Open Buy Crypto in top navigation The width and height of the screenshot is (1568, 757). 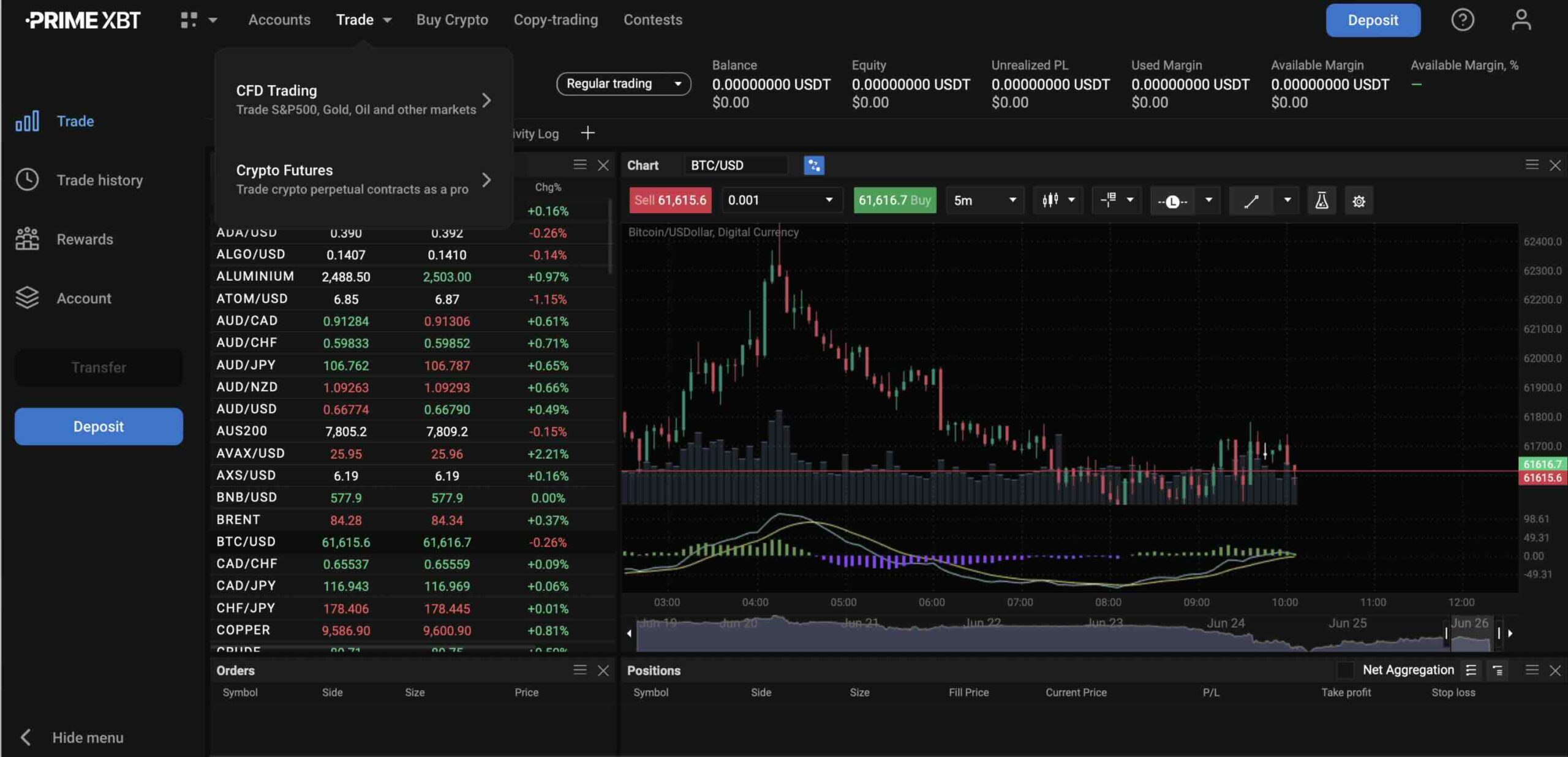452,20
